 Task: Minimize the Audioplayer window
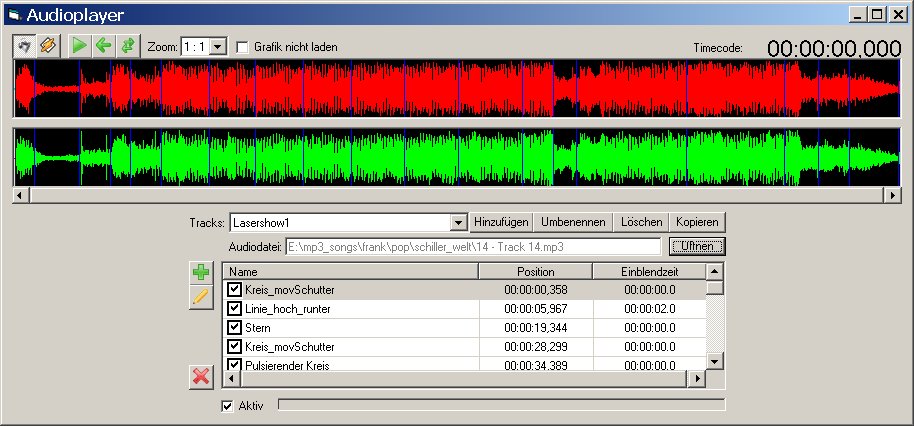click(857, 15)
